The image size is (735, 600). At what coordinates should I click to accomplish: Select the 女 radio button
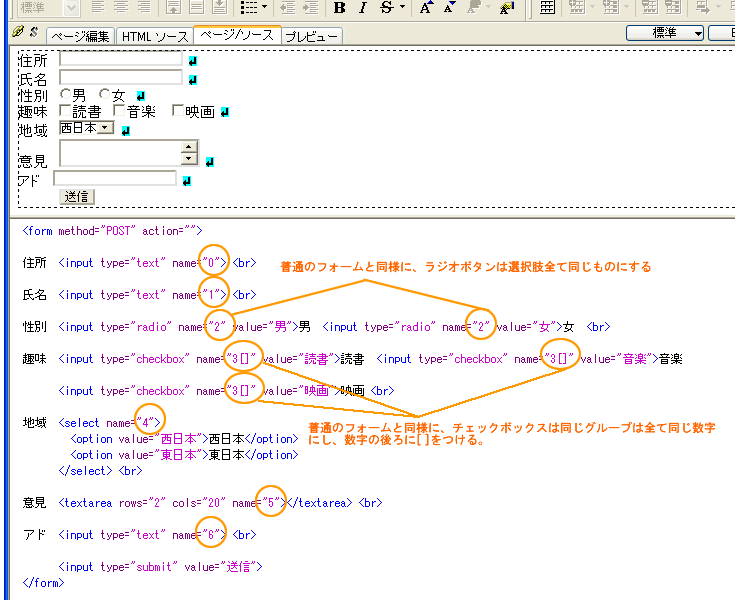[x=104, y=94]
